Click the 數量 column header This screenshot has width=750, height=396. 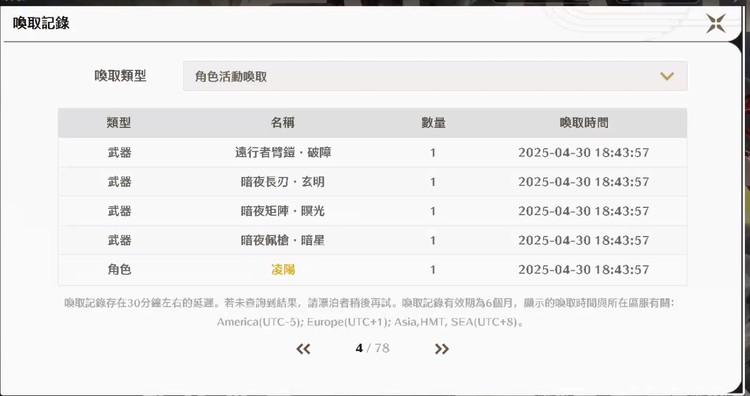coord(433,122)
